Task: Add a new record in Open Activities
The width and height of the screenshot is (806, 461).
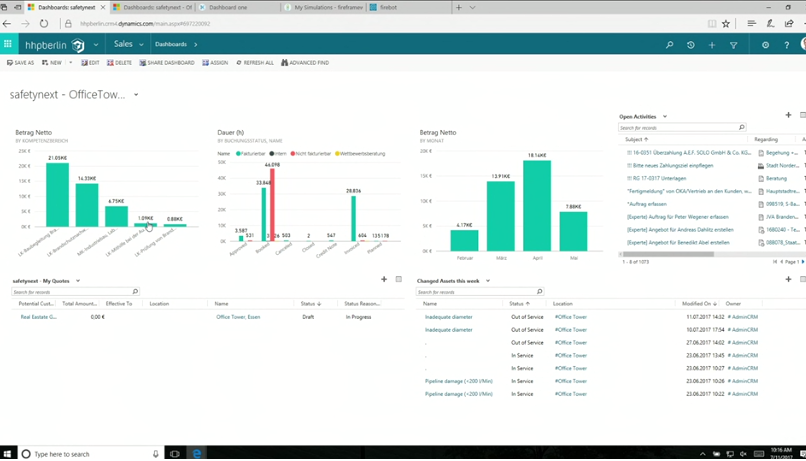Action: pos(788,116)
